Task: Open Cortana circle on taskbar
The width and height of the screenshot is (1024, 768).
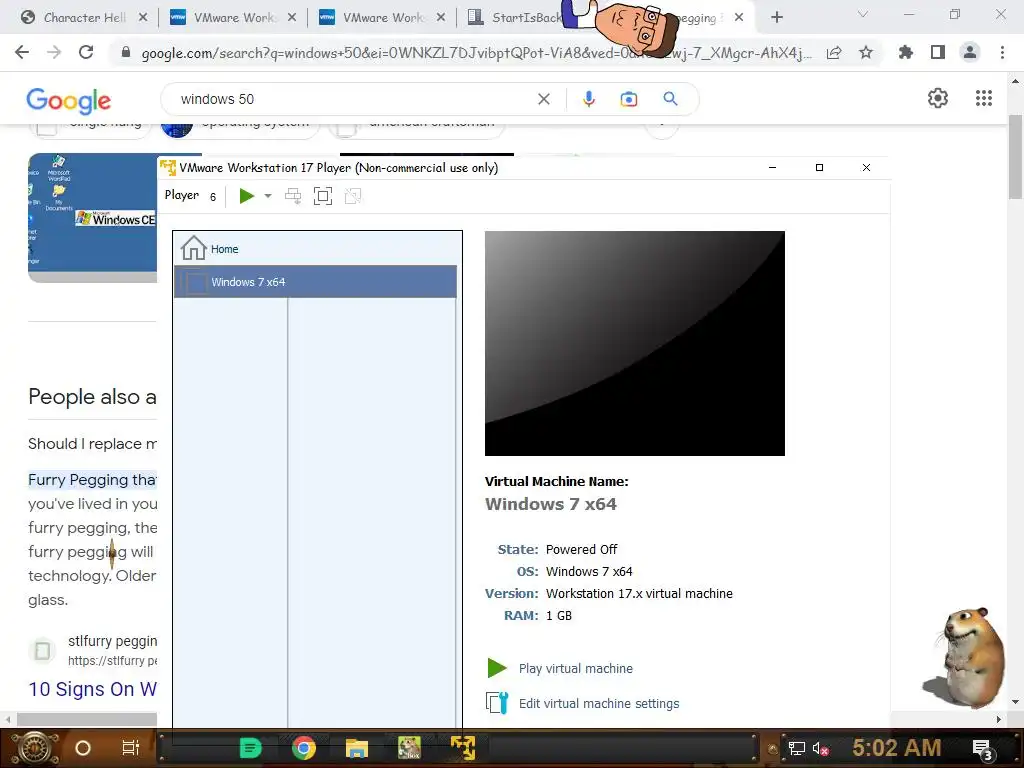Action: pos(82,748)
